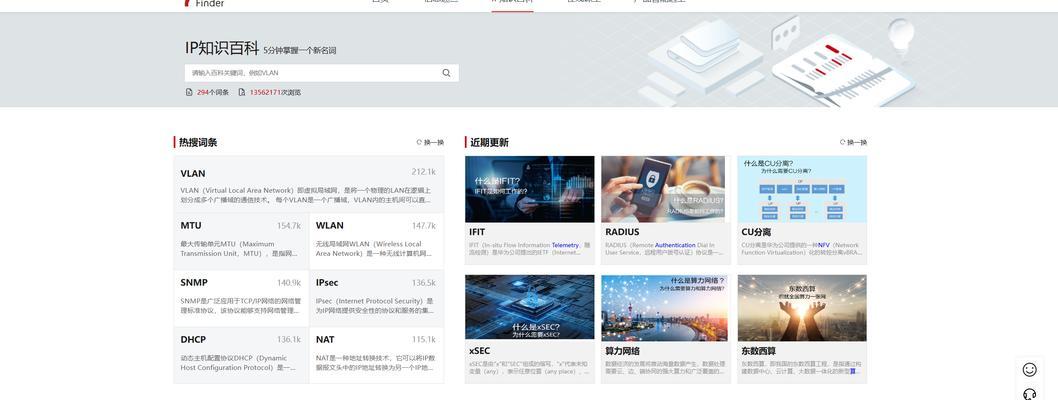This screenshot has width=1058, height=400.
Task: Click the VLAN description paragraph
Action: click(x=306, y=195)
